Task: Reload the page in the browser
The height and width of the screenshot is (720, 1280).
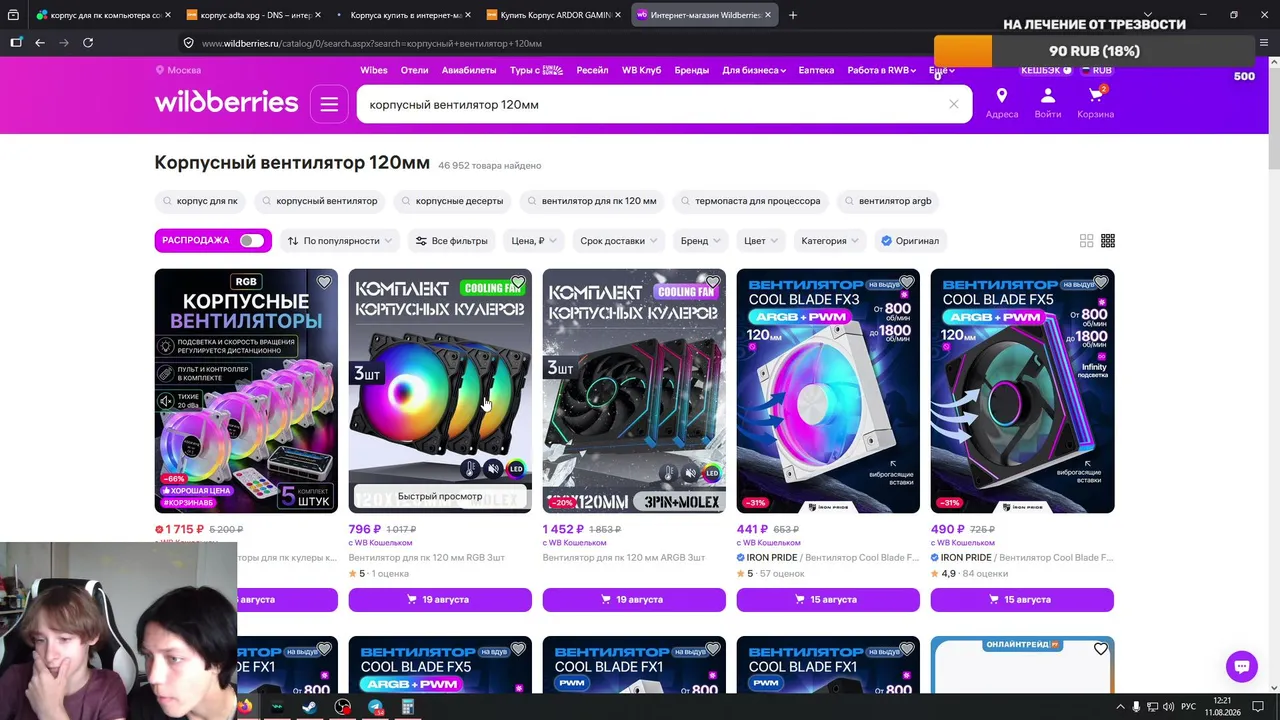Action: click(88, 43)
